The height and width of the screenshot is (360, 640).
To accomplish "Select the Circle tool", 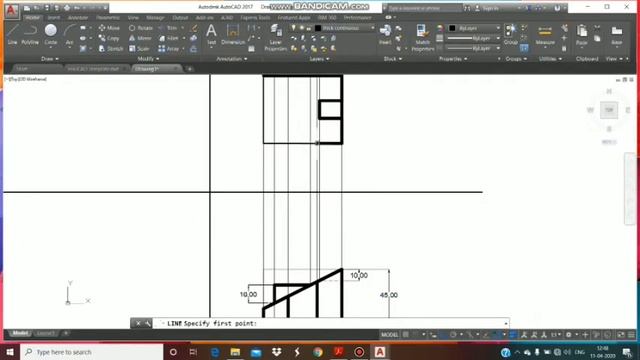I will pos(51,34).
